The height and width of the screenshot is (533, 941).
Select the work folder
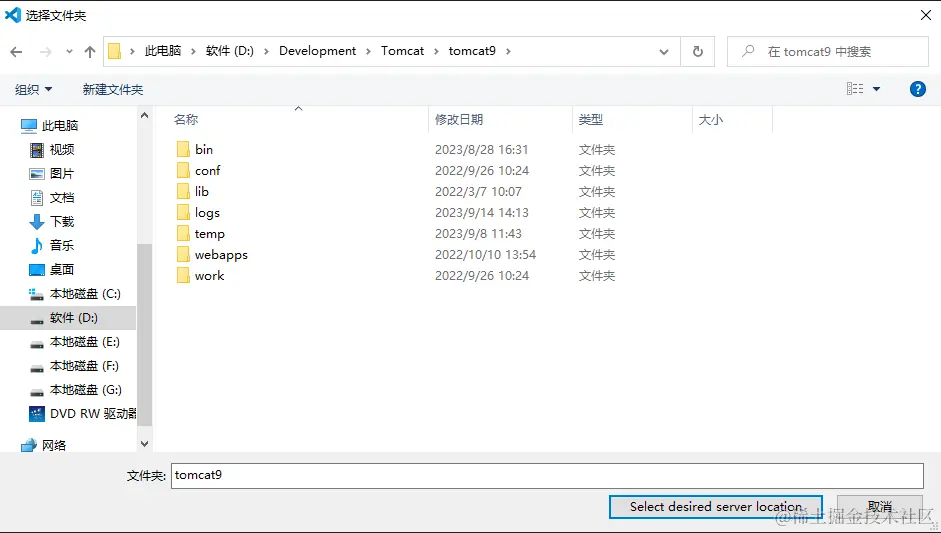pyautogui.click(x=209, y=276)
